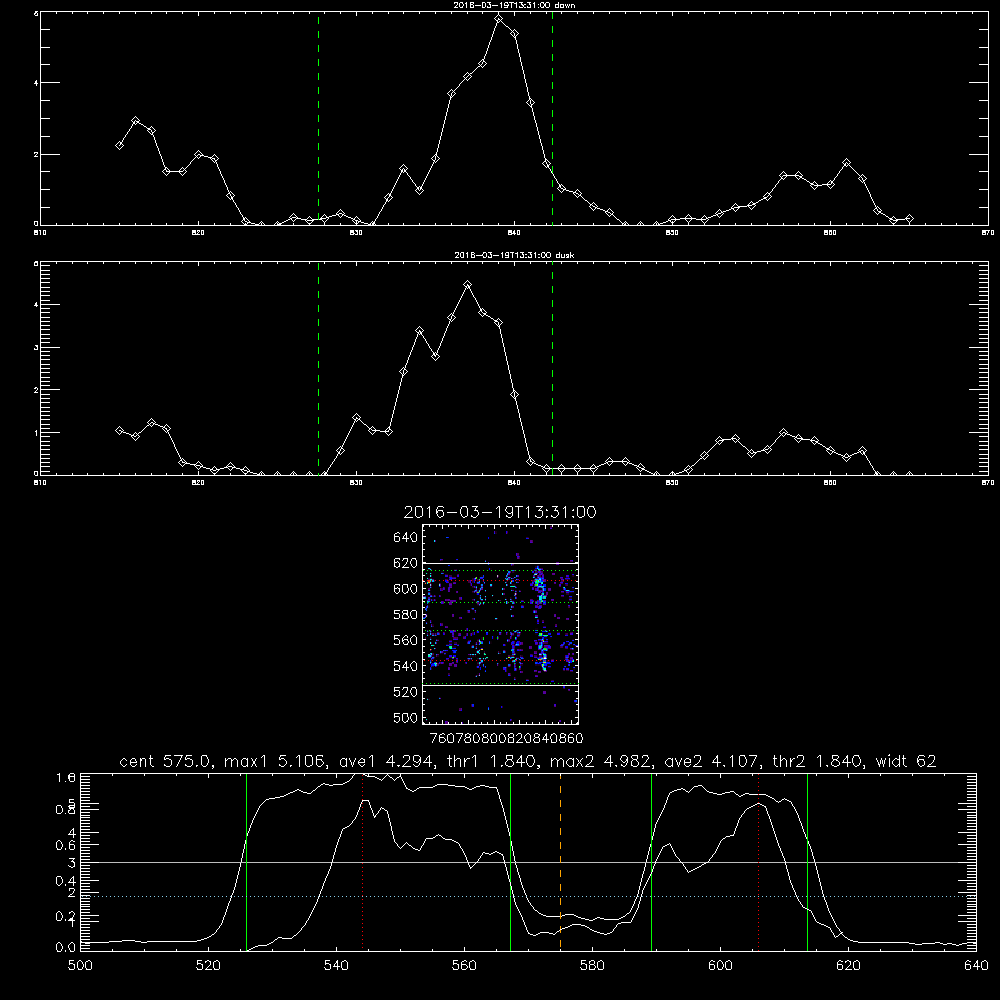The image size is (1000, 1000).
Task: Click the dusk plot title "2016-03-19T13:31:00 dusk"
Action: pyautogui.click(x=514, y=255)
